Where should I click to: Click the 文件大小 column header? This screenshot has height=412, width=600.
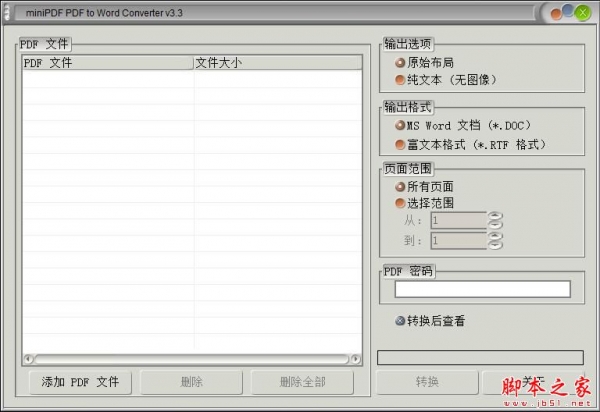[x=278, y=63]
